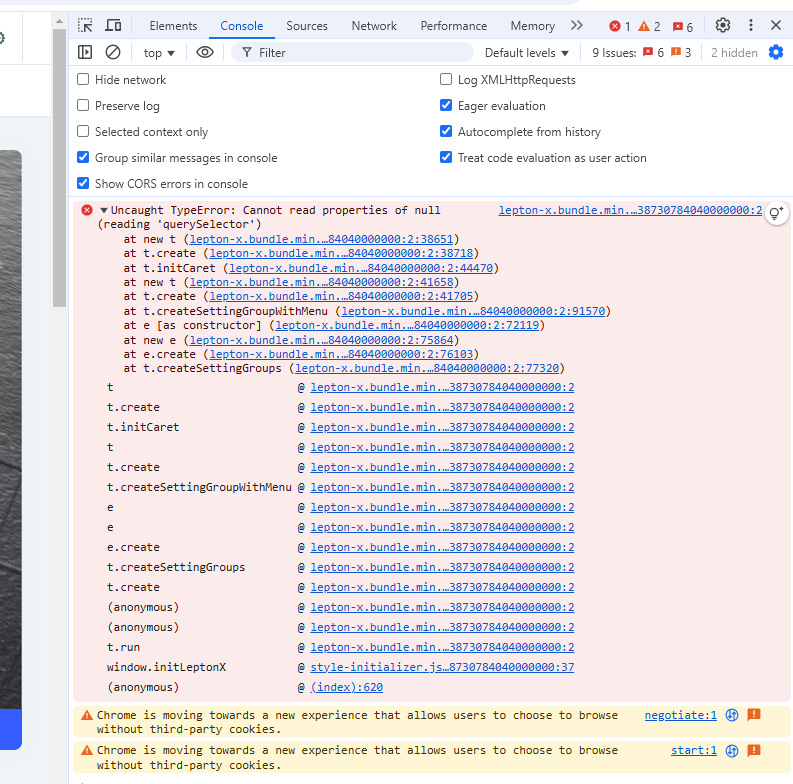
Task: Enable the Hide network checkbox
Action: [84, 80]
